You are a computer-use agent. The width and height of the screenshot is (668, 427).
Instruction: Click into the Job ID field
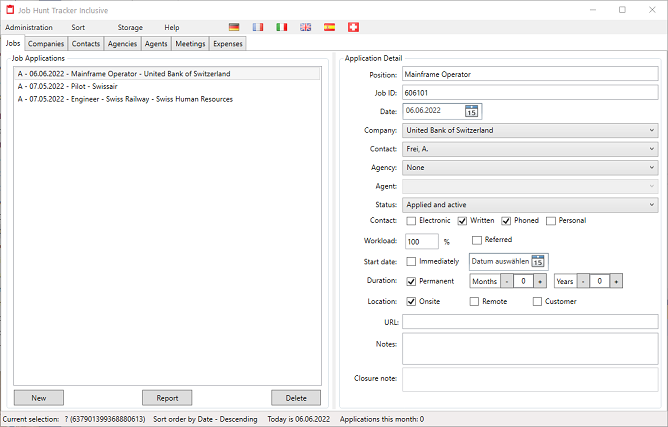530,92
